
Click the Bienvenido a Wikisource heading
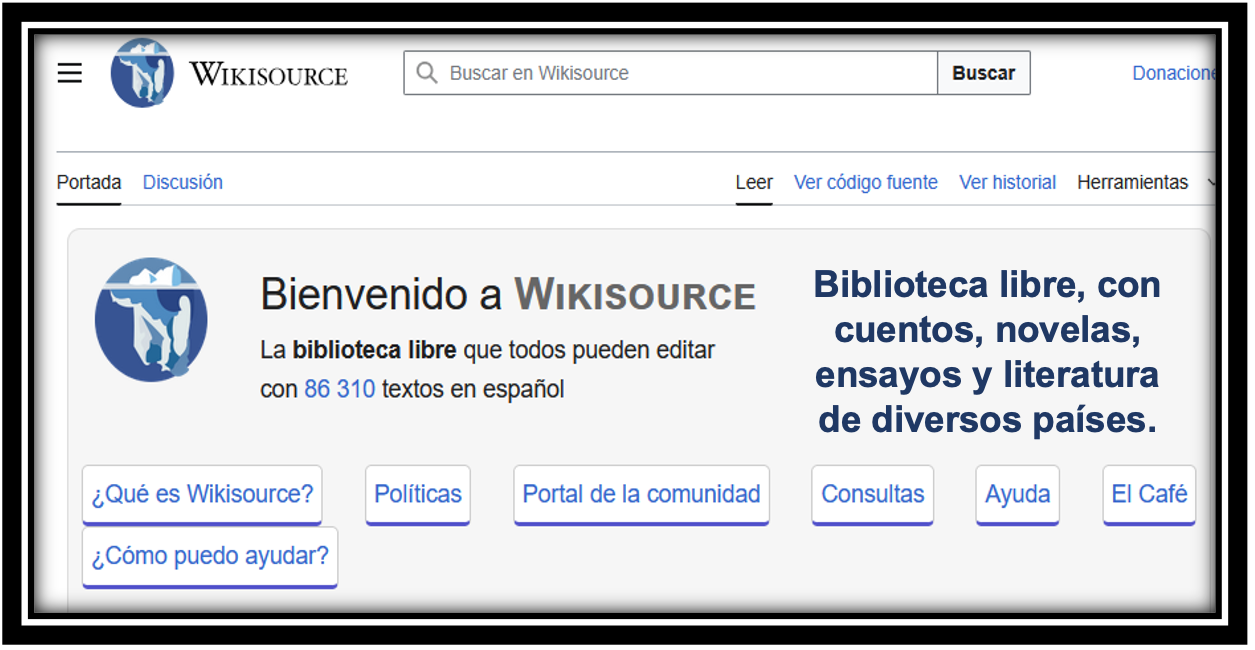[x=508, y=295]
